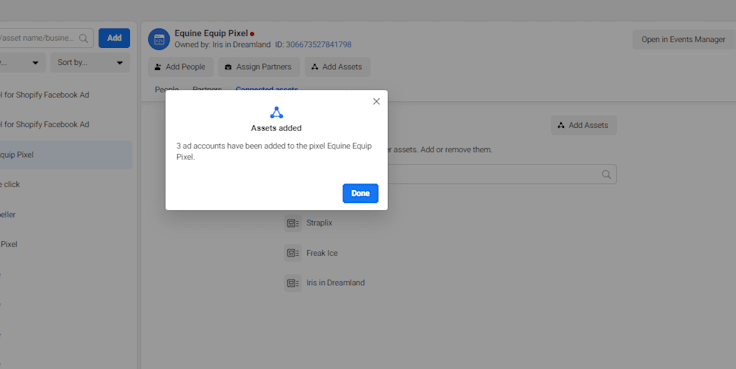The width and height of the screenshot is (736, 369).
Task: Click the Straplix ad account icon
Action: click(292, 223)
